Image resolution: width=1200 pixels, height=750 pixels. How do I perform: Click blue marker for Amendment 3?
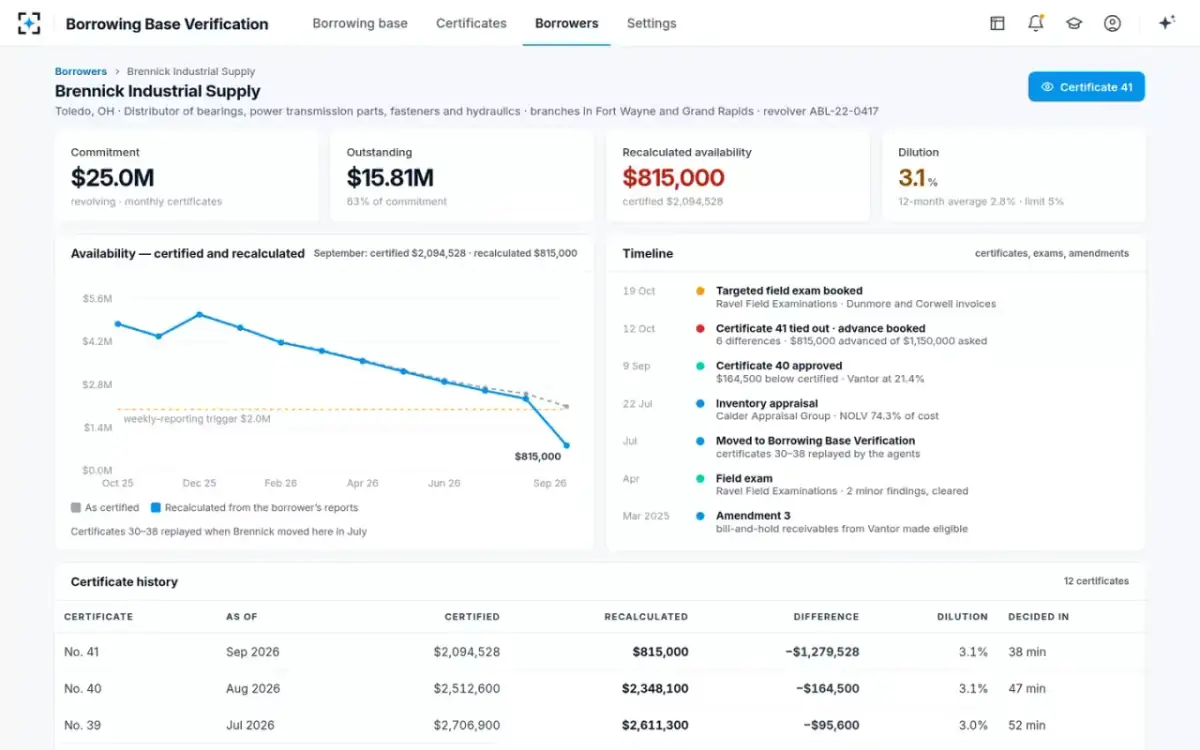pos(700,516)
